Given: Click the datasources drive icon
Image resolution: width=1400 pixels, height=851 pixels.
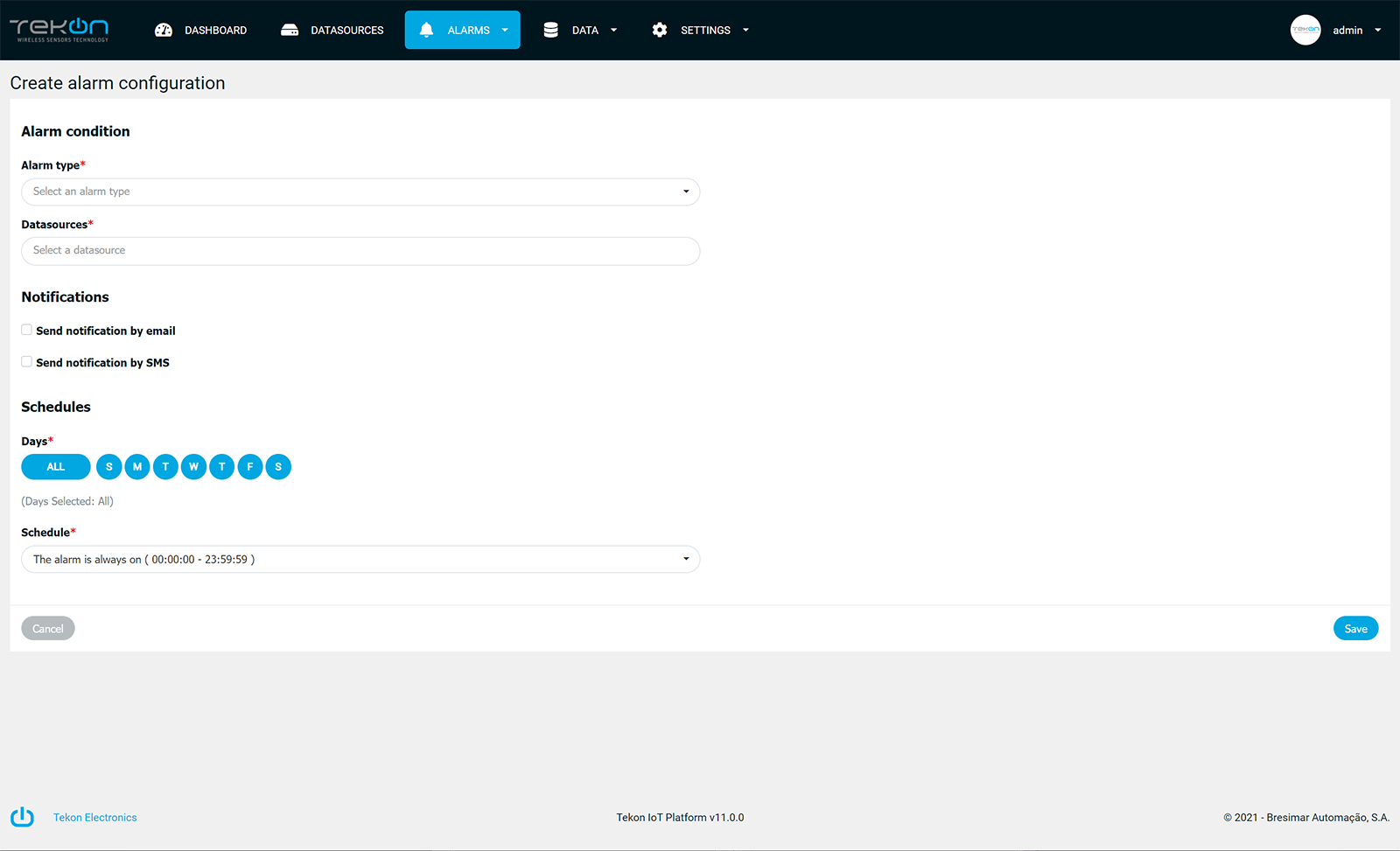Looking at the screenshot, I should (290, 30).
